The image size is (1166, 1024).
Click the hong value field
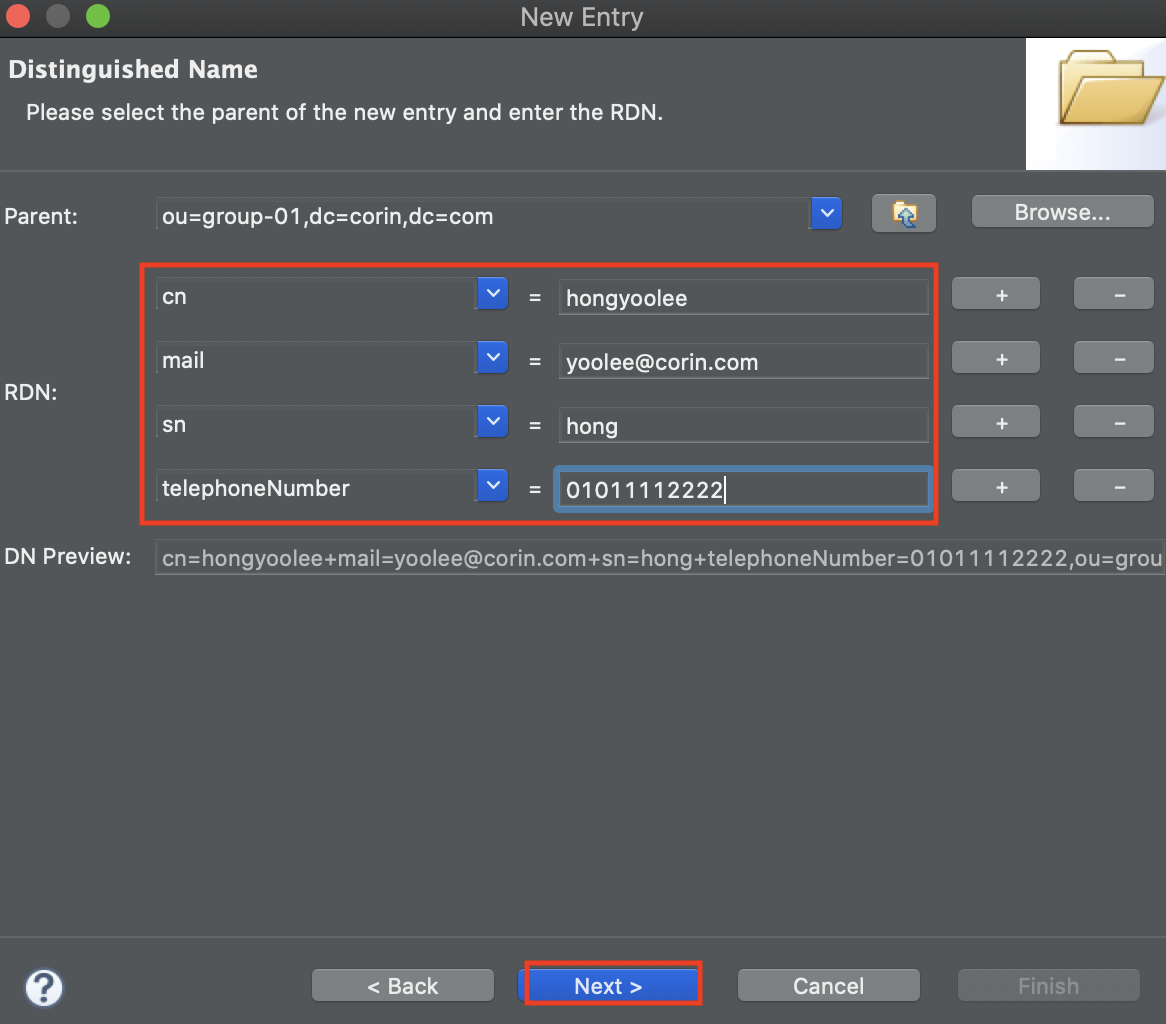click(744, 425)
